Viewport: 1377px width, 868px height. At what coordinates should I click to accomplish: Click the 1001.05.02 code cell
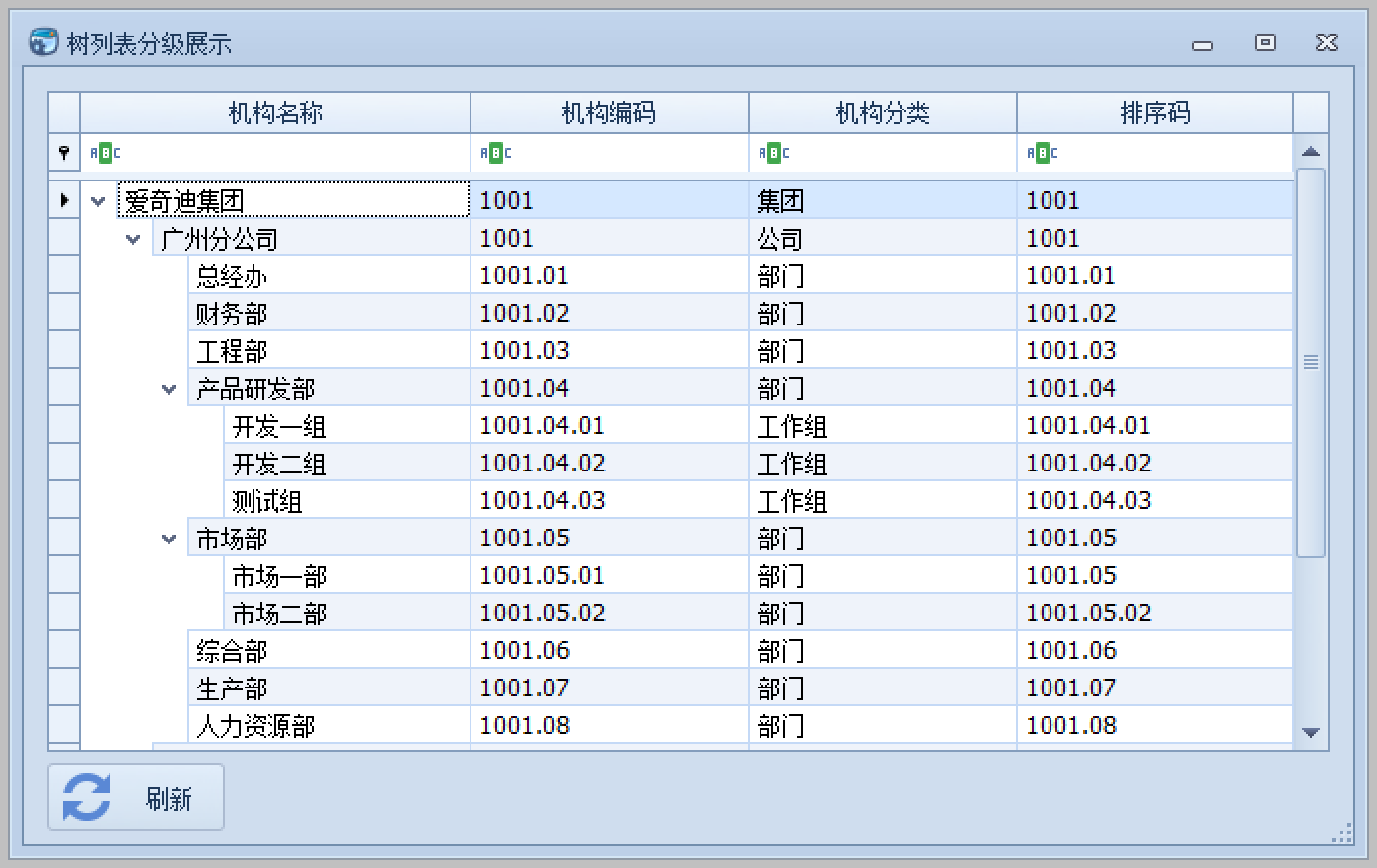(x=610, y=614)
